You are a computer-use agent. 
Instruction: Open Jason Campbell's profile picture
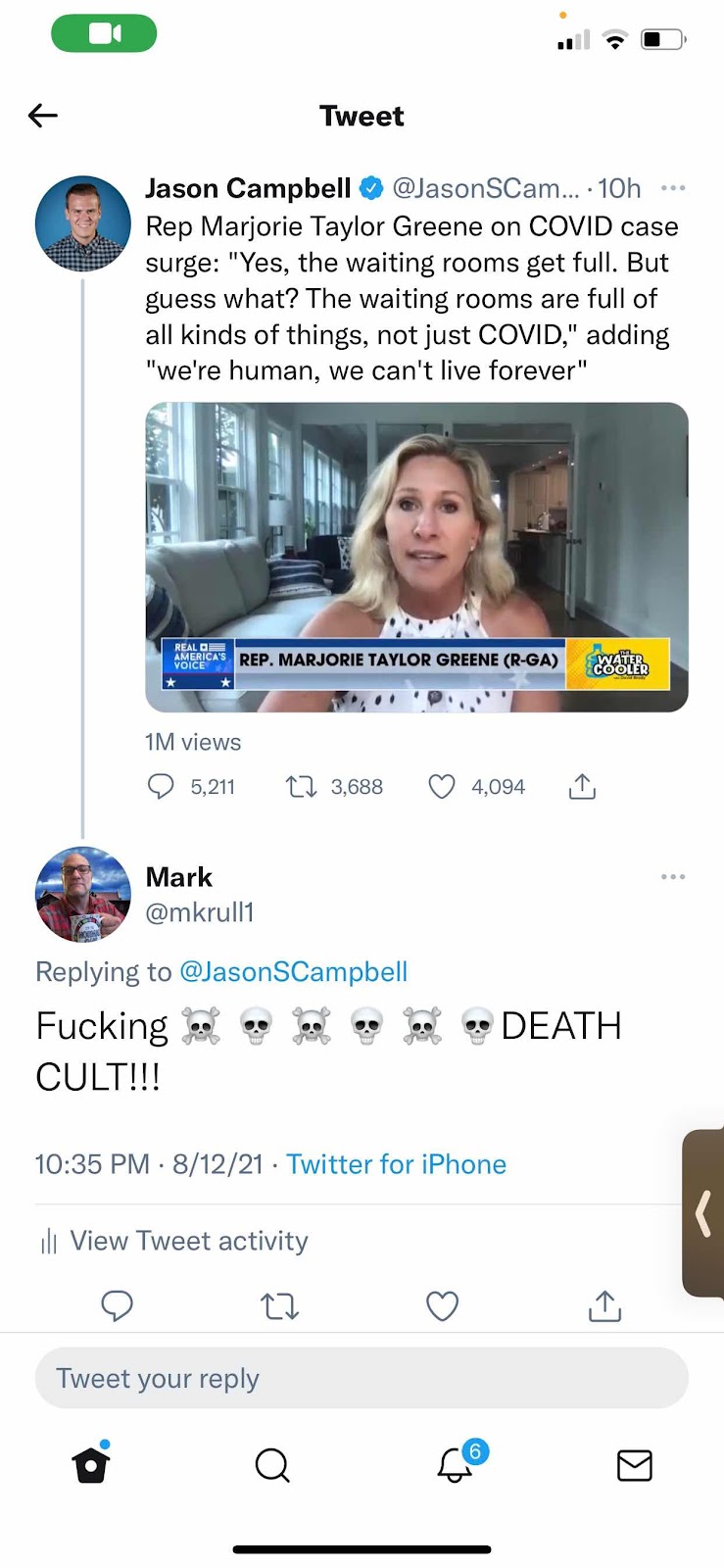click(83, 223)
